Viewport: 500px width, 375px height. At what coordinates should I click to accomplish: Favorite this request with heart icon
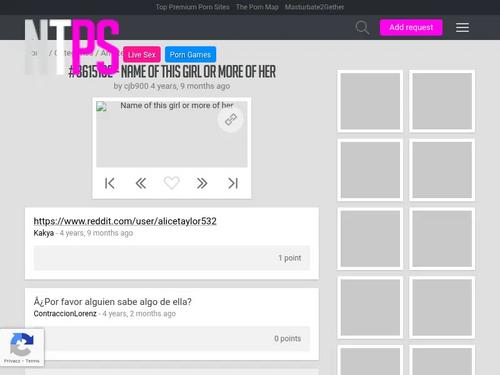click(172, 183)
